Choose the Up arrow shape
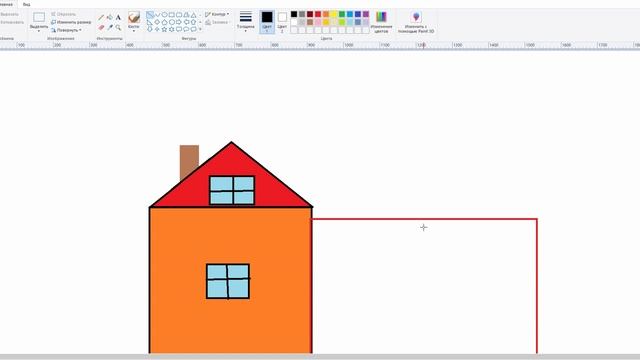The width and height of the screenshot is (640, 360). 193,22
